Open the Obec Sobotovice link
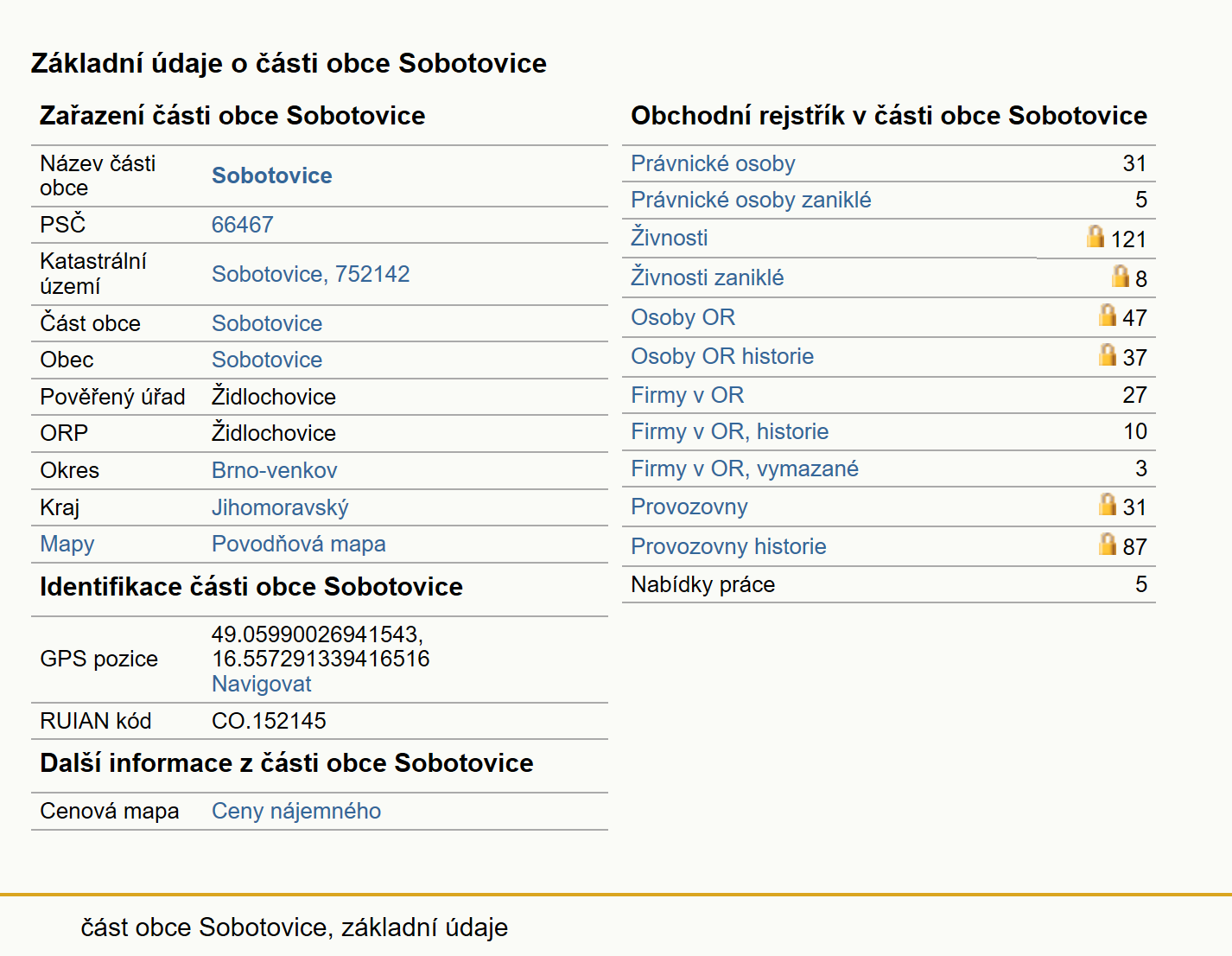 click(267, 360)
